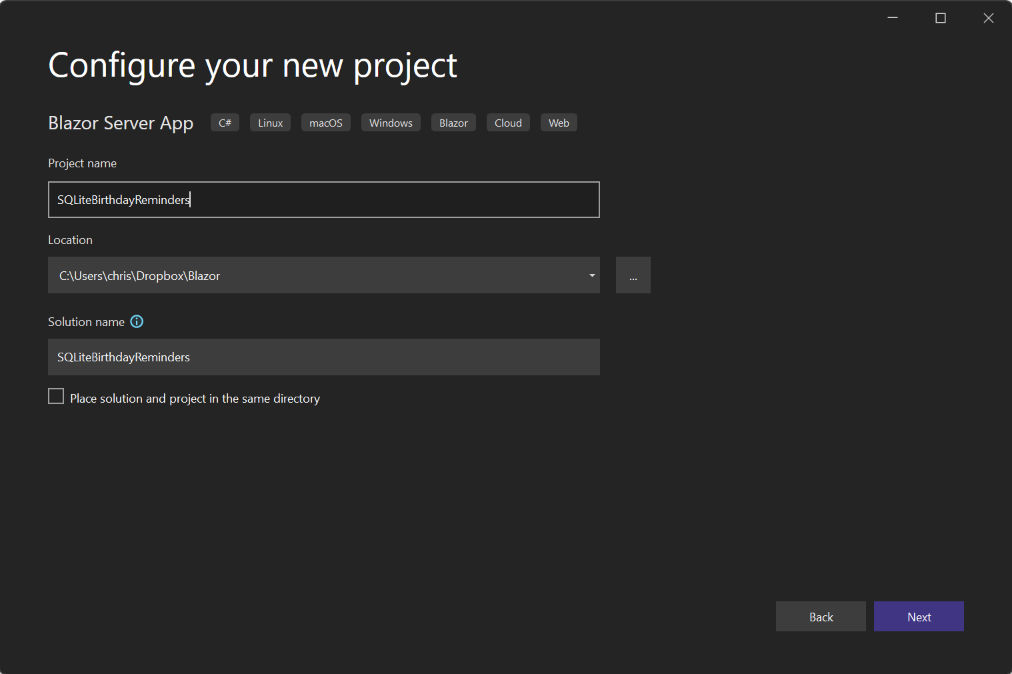Open the browse folder ellipsis button

[633, 275]
